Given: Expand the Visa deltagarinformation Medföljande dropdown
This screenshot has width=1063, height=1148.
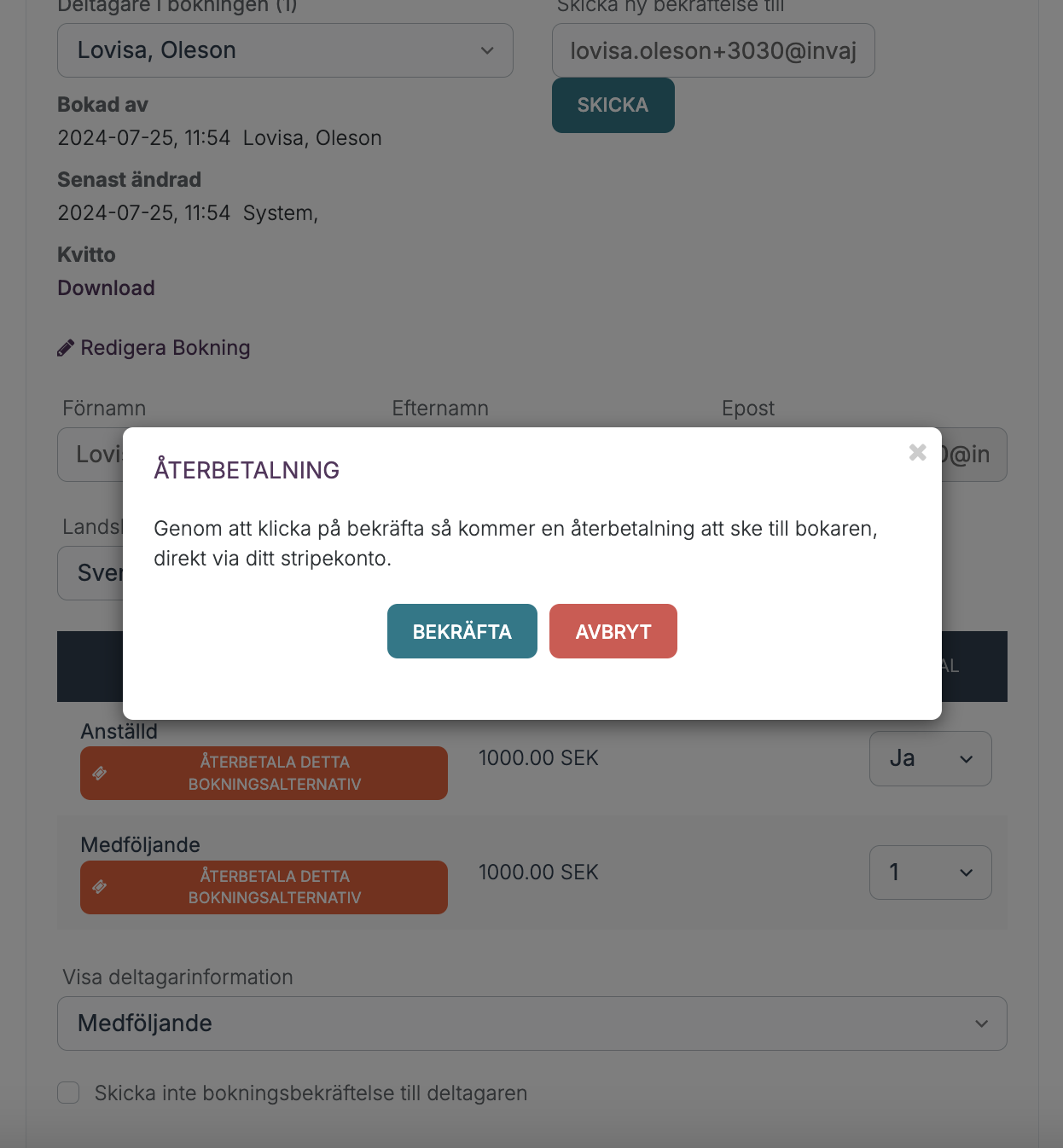Looking at the screenshot, I should pos(532,1023).
